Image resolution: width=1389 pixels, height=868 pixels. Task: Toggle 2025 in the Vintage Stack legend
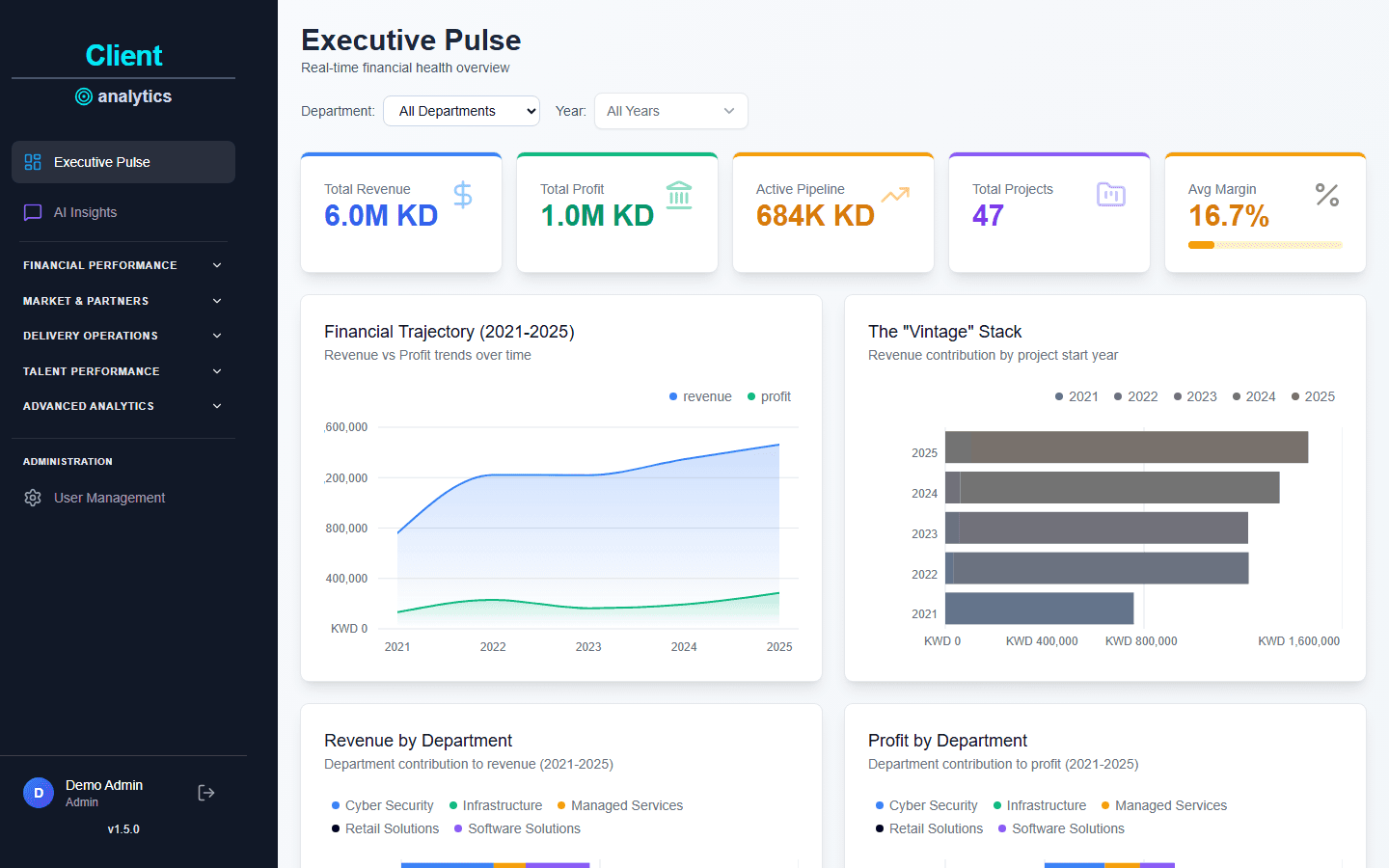[x=1313, y=396]
